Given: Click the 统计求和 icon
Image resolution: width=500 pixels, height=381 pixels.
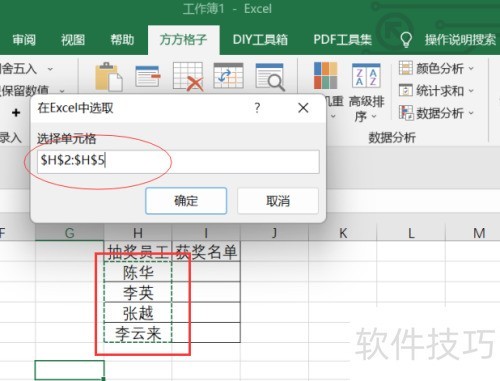Looking at the screenshot, I should pyautogui.click(x=406, y=90).
